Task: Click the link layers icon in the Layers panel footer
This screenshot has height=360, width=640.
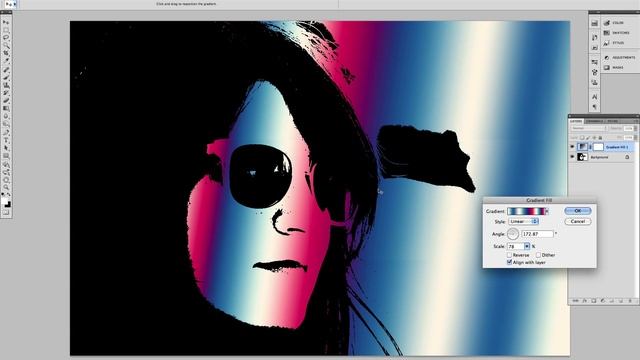Action: tap(576, 301)
